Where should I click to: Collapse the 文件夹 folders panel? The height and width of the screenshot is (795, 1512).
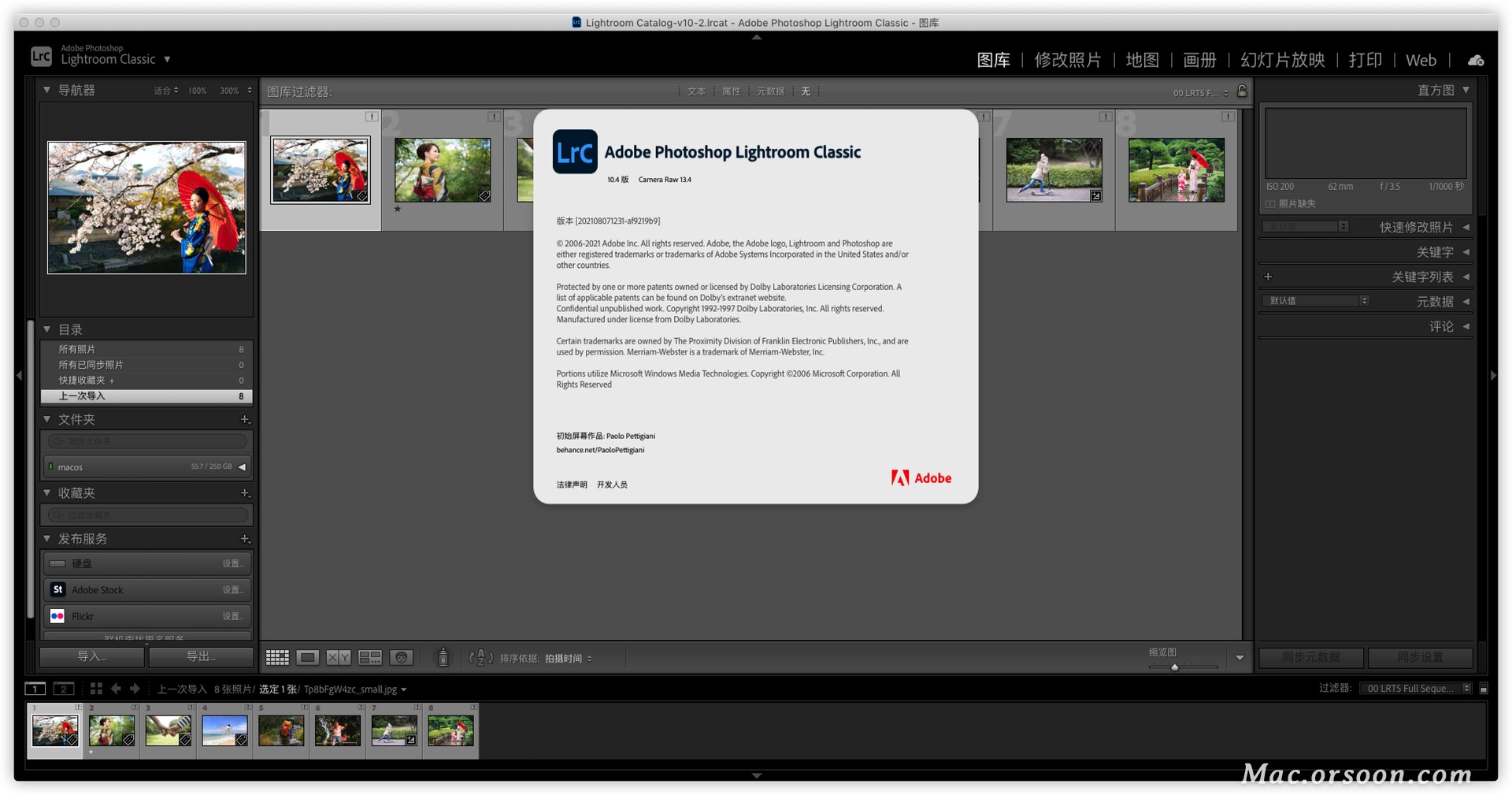(47, 419)
